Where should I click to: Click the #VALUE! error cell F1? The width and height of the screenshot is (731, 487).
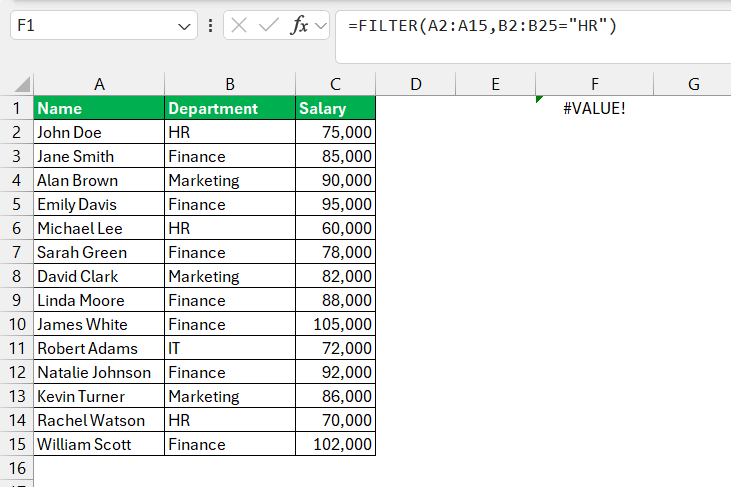point(594,108)
